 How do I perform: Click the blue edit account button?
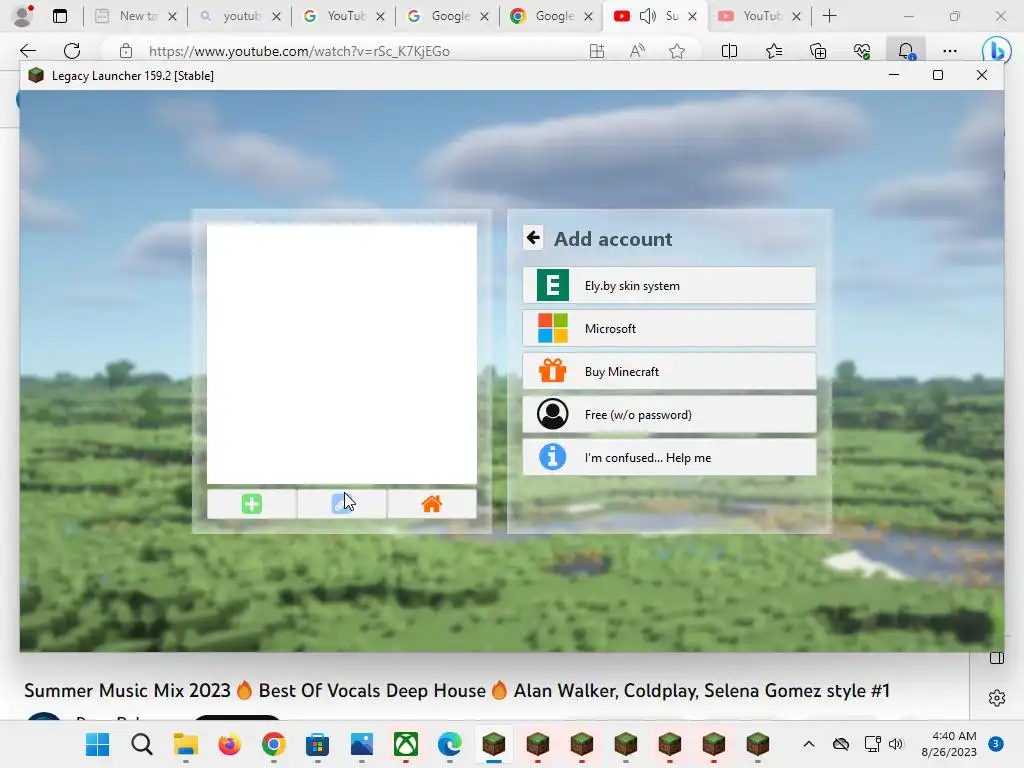click(342, 504)
